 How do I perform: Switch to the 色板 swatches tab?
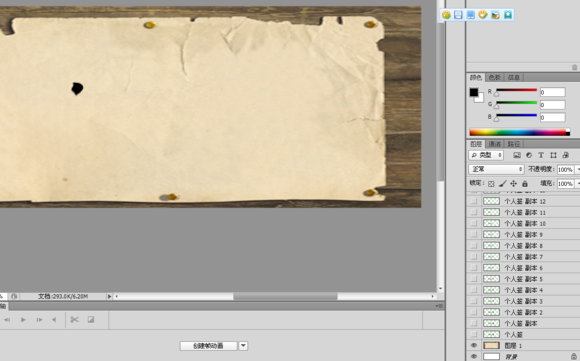coord(495,77)
